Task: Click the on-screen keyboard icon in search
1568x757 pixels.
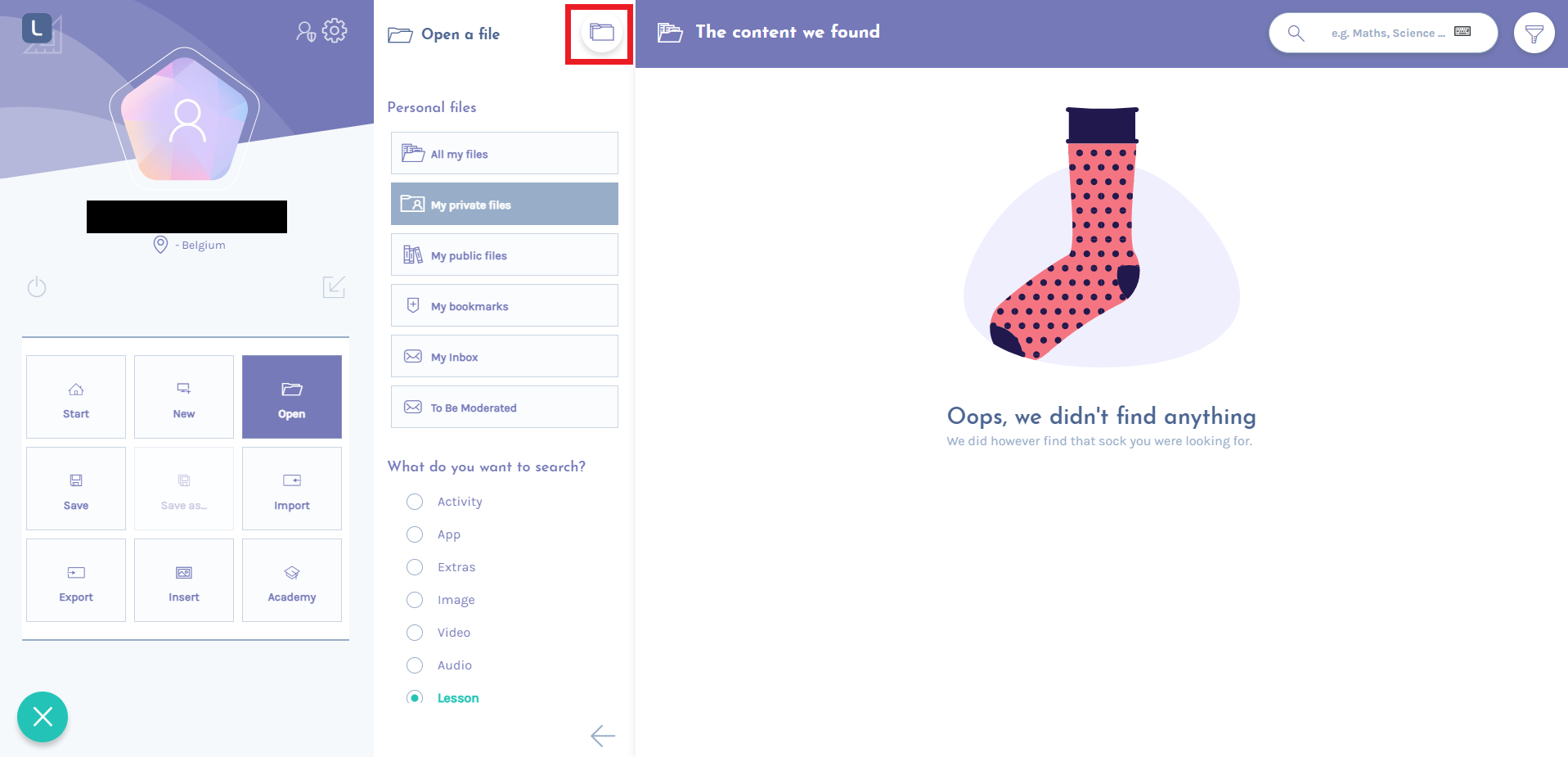Action: click(1462, 32)
